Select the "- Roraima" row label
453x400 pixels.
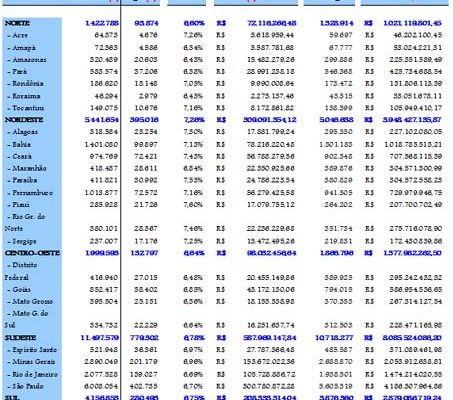(x=24, y=96)
